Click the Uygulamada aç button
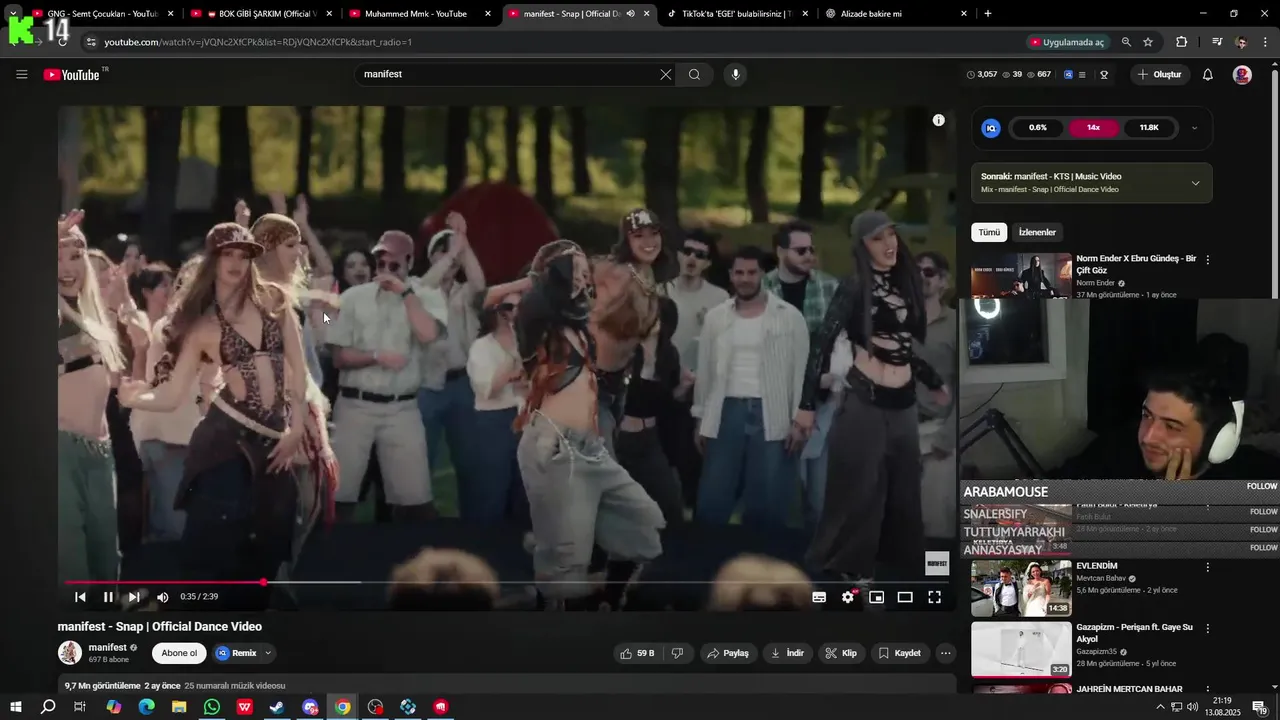This screenshot has width=1280, height=720. point(1067,42)
